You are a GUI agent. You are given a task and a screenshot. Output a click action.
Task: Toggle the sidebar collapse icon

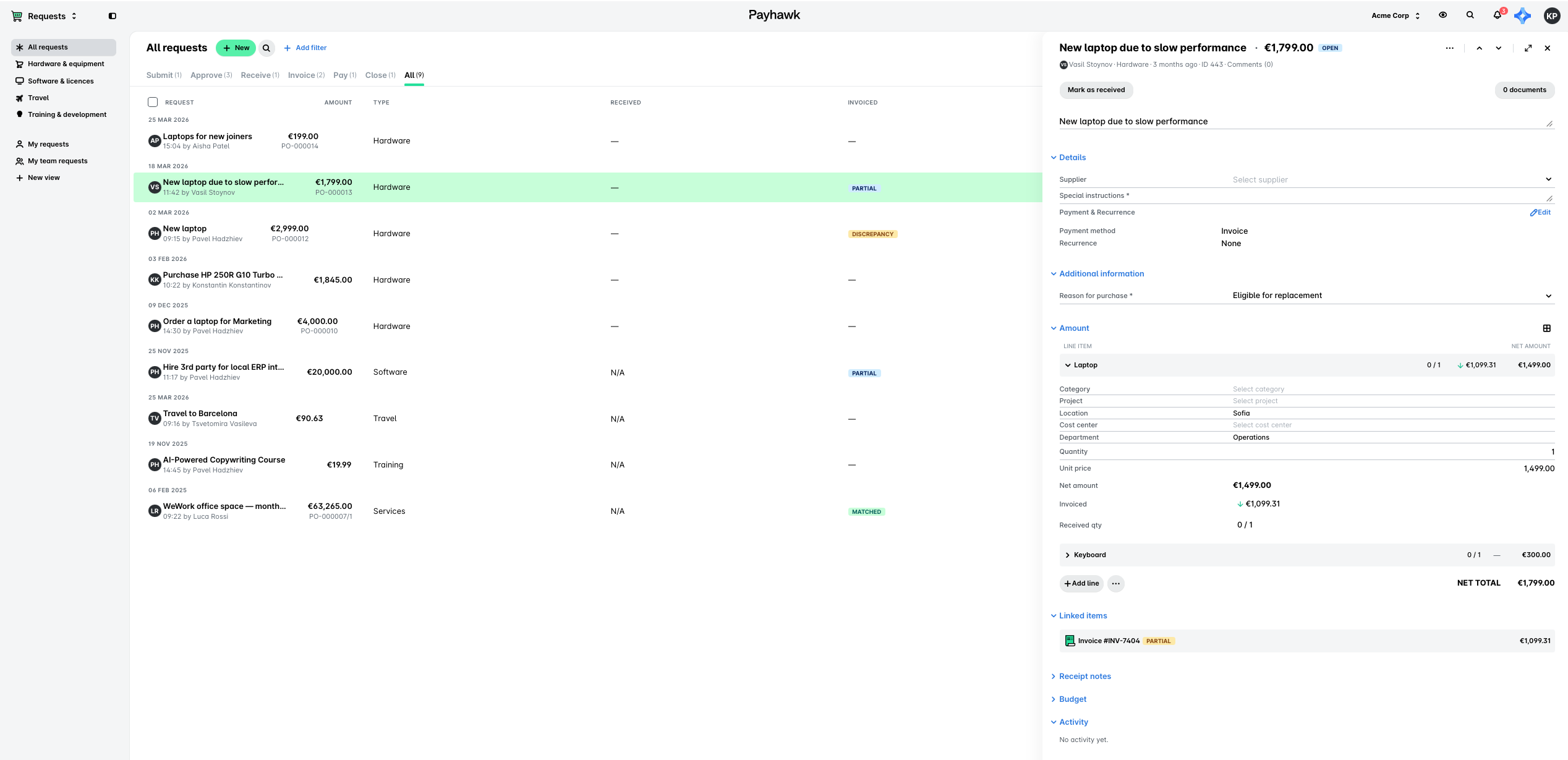113,16
